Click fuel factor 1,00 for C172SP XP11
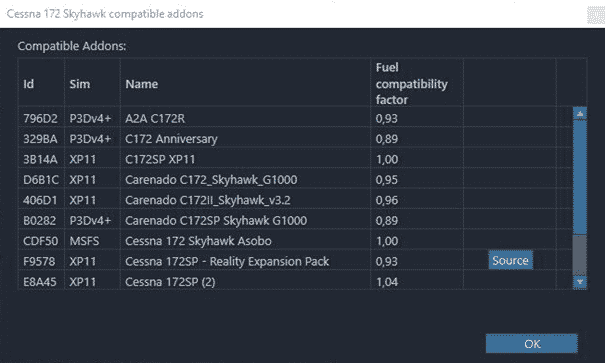Screen dimensions: 605x363 coord(387,159)
